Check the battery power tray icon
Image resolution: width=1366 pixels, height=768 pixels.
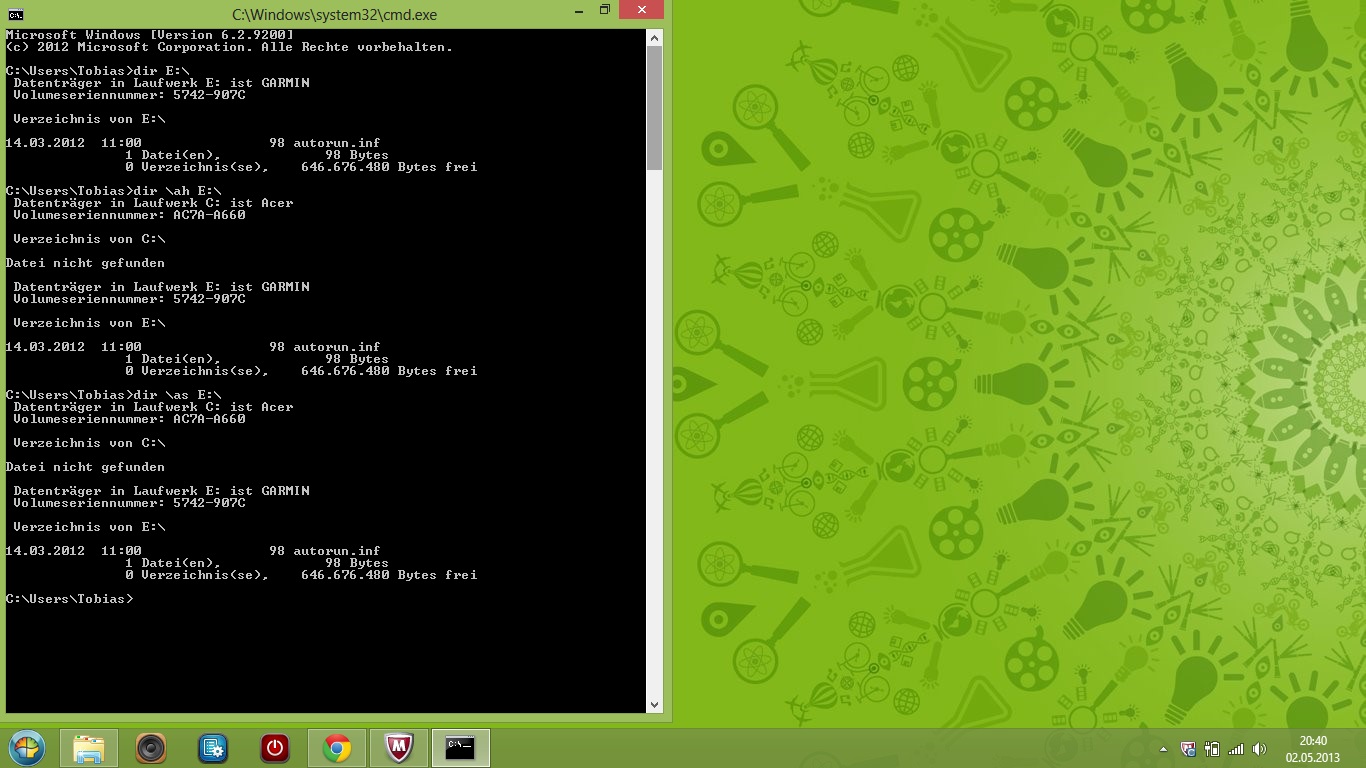click(x=1212, y=748)
